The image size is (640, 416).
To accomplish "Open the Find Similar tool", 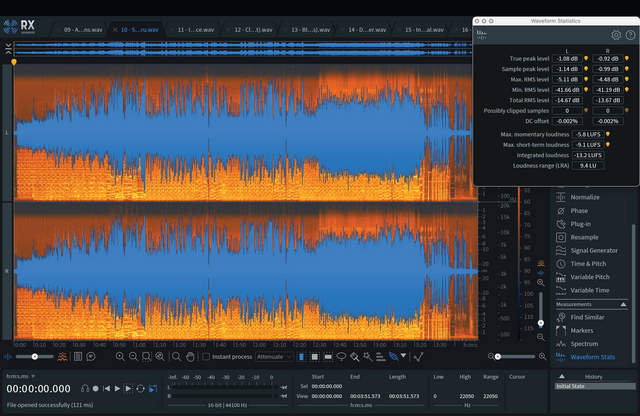I will click(588, 316).
